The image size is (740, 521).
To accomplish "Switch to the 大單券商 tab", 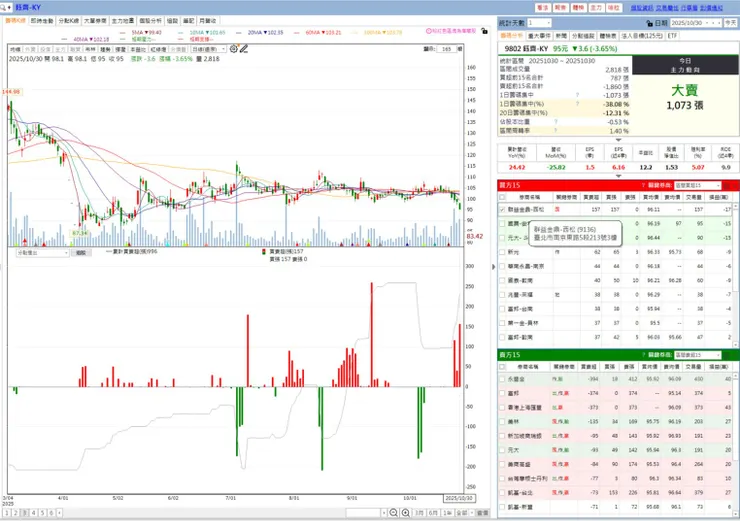I will [x=95, y=21].
